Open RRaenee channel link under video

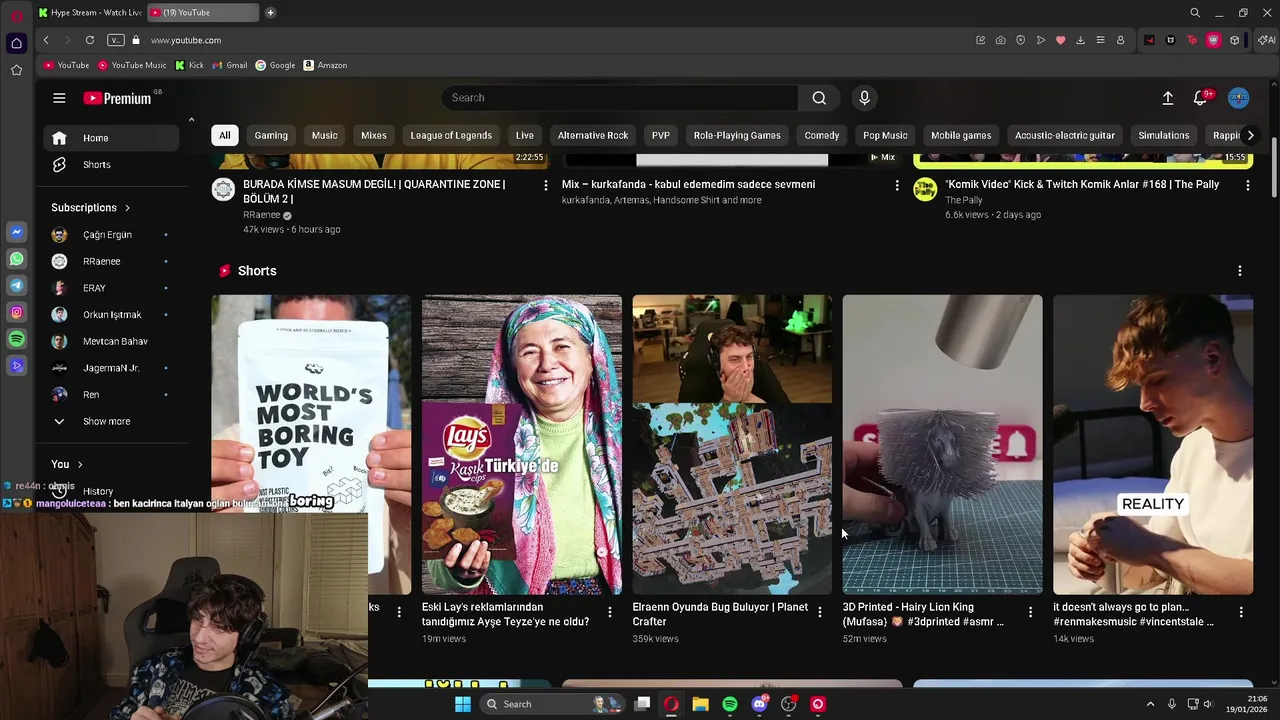coord(262,215)
